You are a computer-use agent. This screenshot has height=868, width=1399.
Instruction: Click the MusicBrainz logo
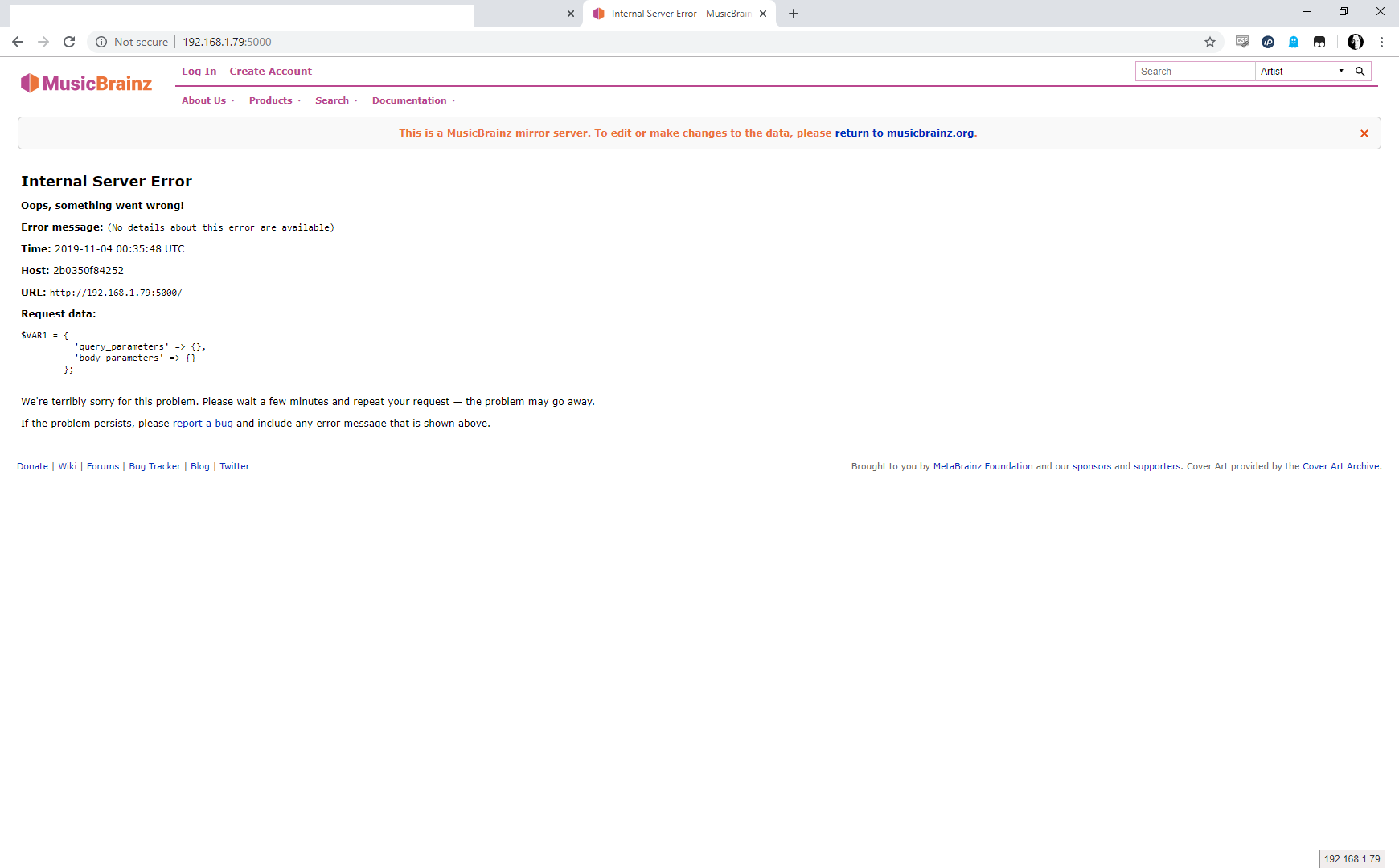click(86, 83)
